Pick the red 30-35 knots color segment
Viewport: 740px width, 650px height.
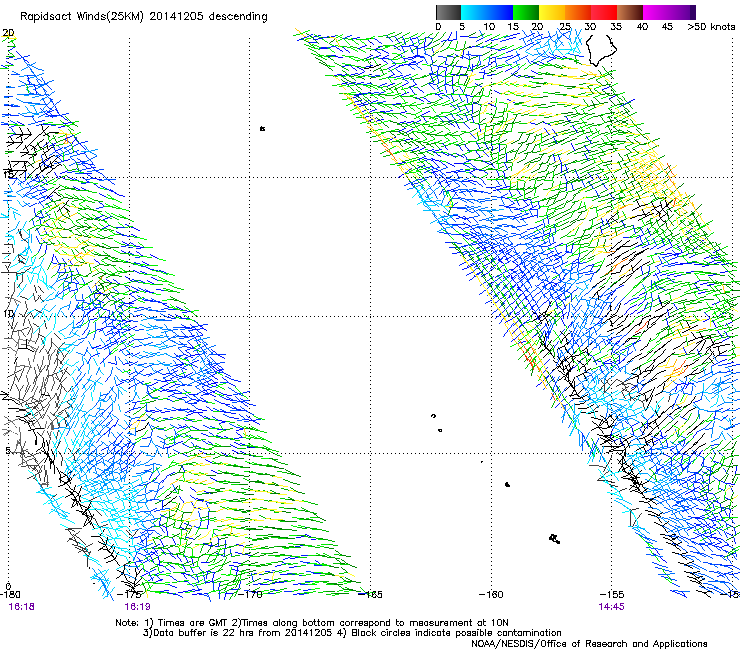[x=604, y=12]
